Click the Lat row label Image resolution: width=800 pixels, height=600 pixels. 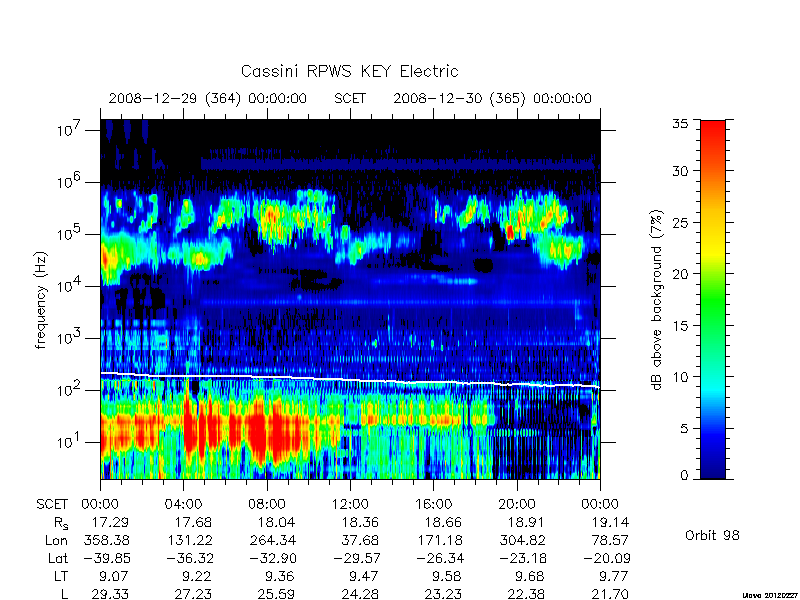[x=58, y=558]
